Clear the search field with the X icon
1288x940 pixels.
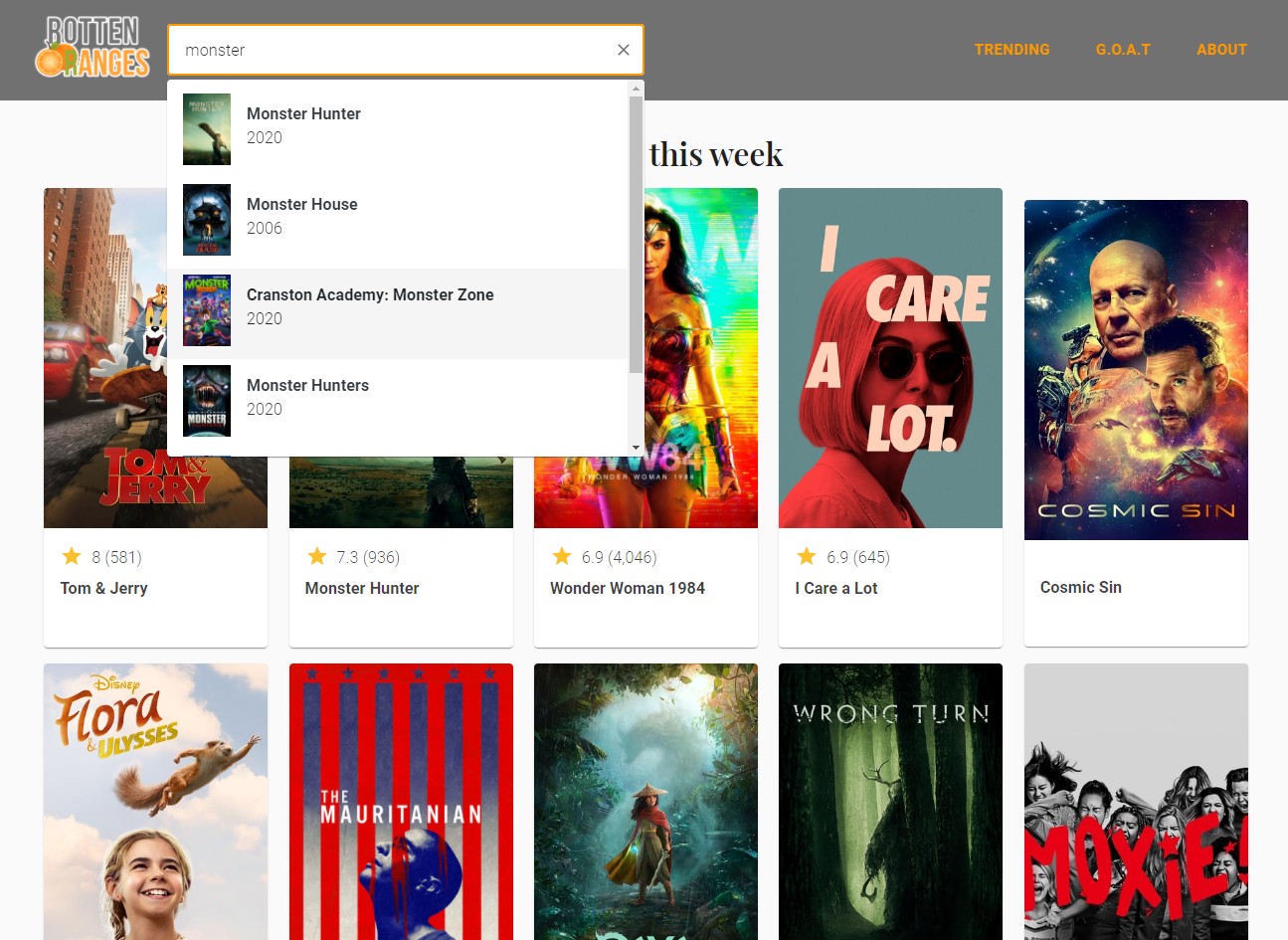click(x=624, y=50)
